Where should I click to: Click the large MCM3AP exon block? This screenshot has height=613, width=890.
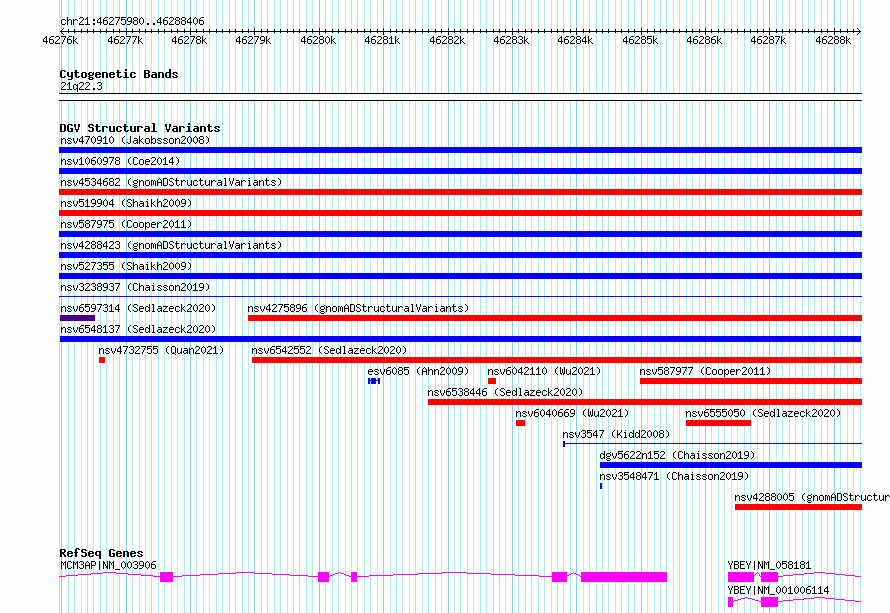point(624,577)
